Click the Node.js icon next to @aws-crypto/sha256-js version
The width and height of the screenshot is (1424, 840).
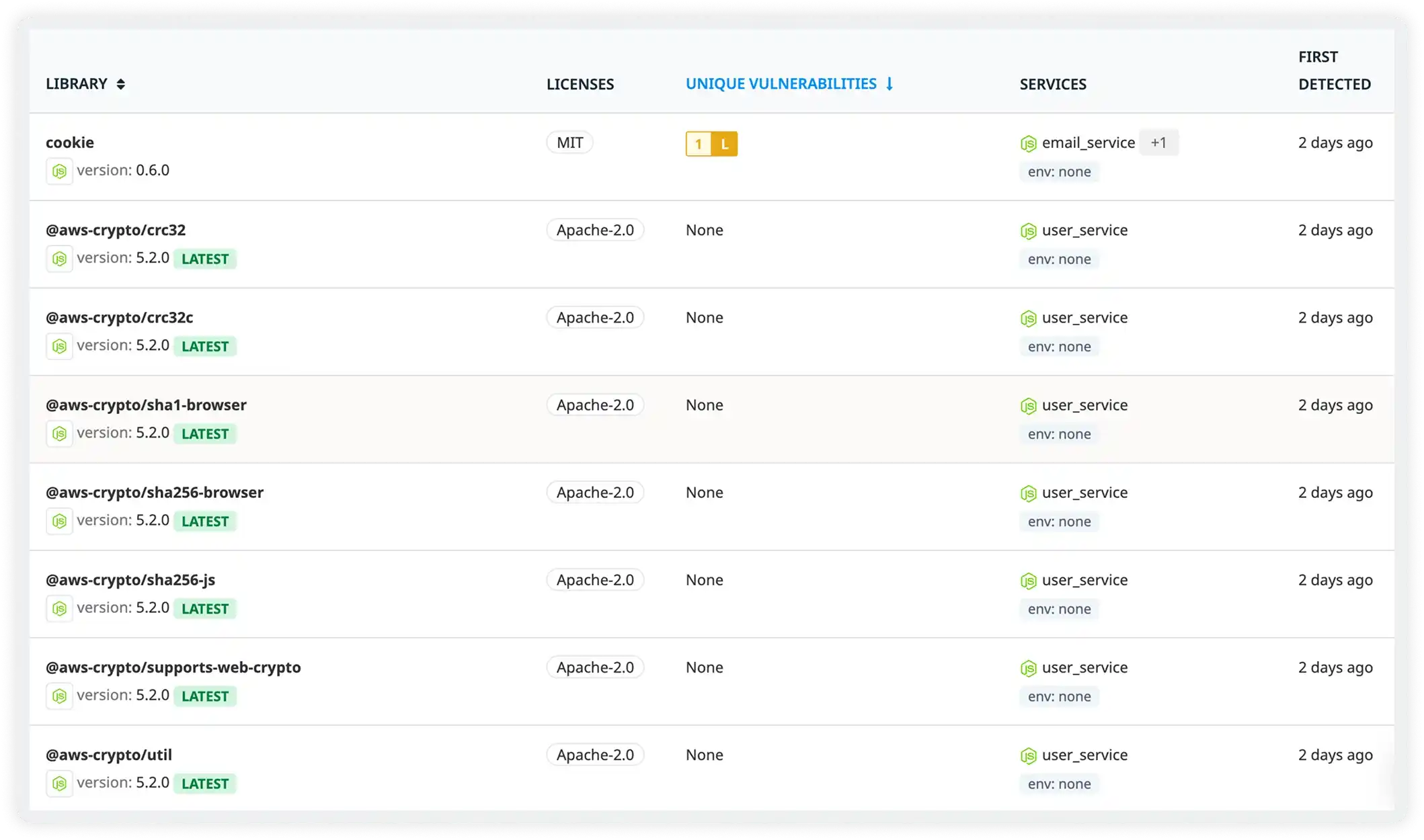(x=60, y=607)
